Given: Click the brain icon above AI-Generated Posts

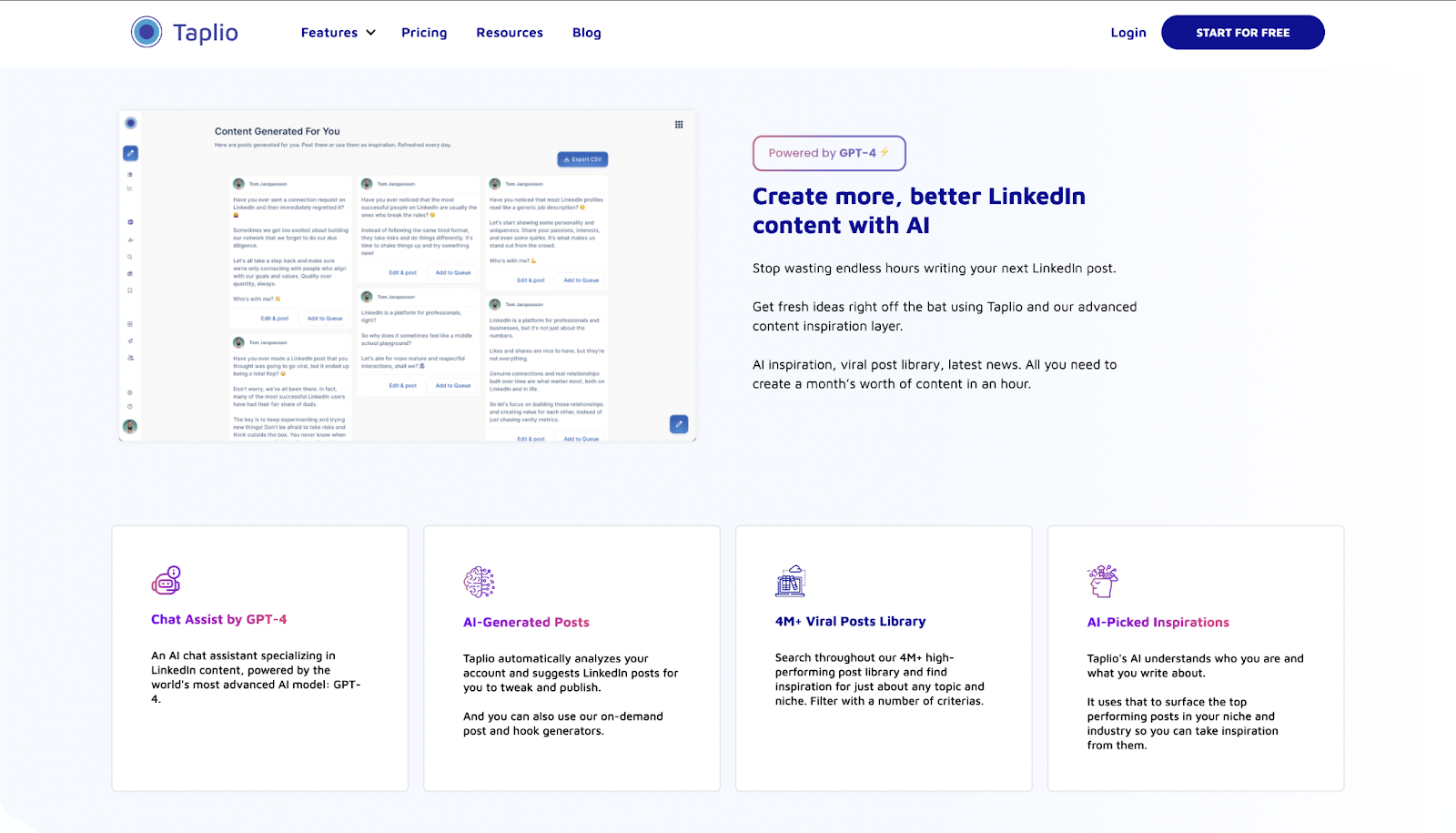Looking at the screenshot, I should (479, 582).
